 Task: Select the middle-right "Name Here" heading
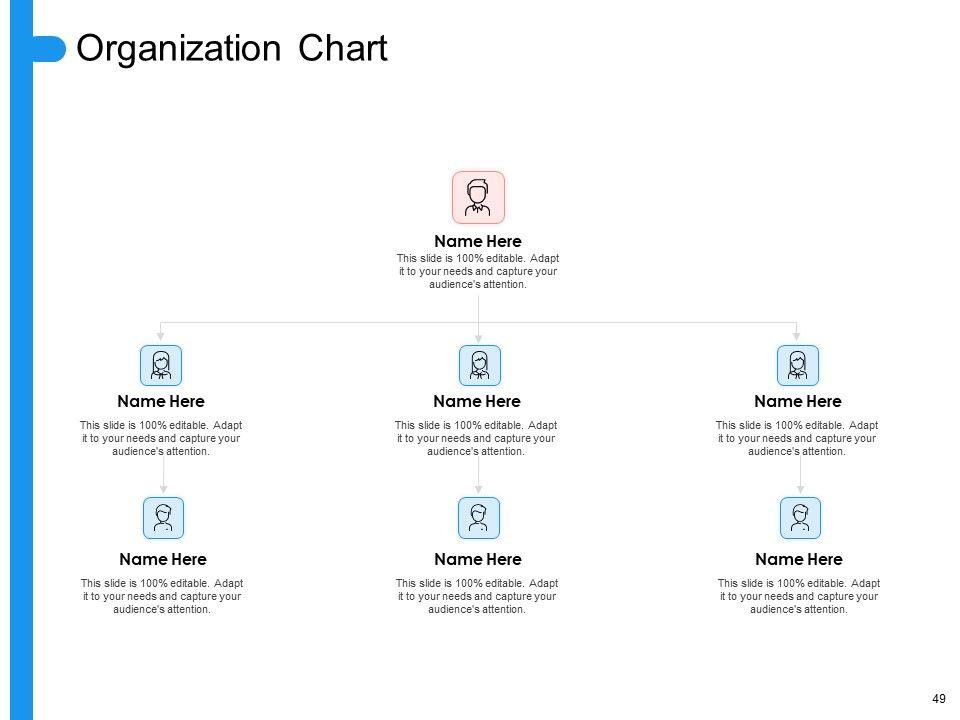click(797, 401)
